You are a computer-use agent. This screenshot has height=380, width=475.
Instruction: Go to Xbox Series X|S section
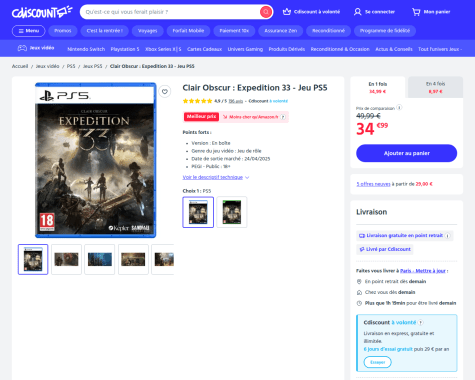pos(163,49)
